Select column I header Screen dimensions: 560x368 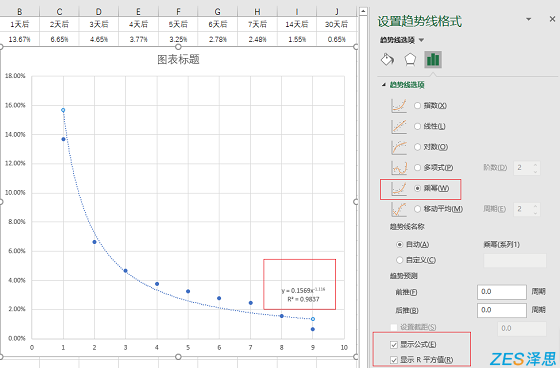pos(297,12)
